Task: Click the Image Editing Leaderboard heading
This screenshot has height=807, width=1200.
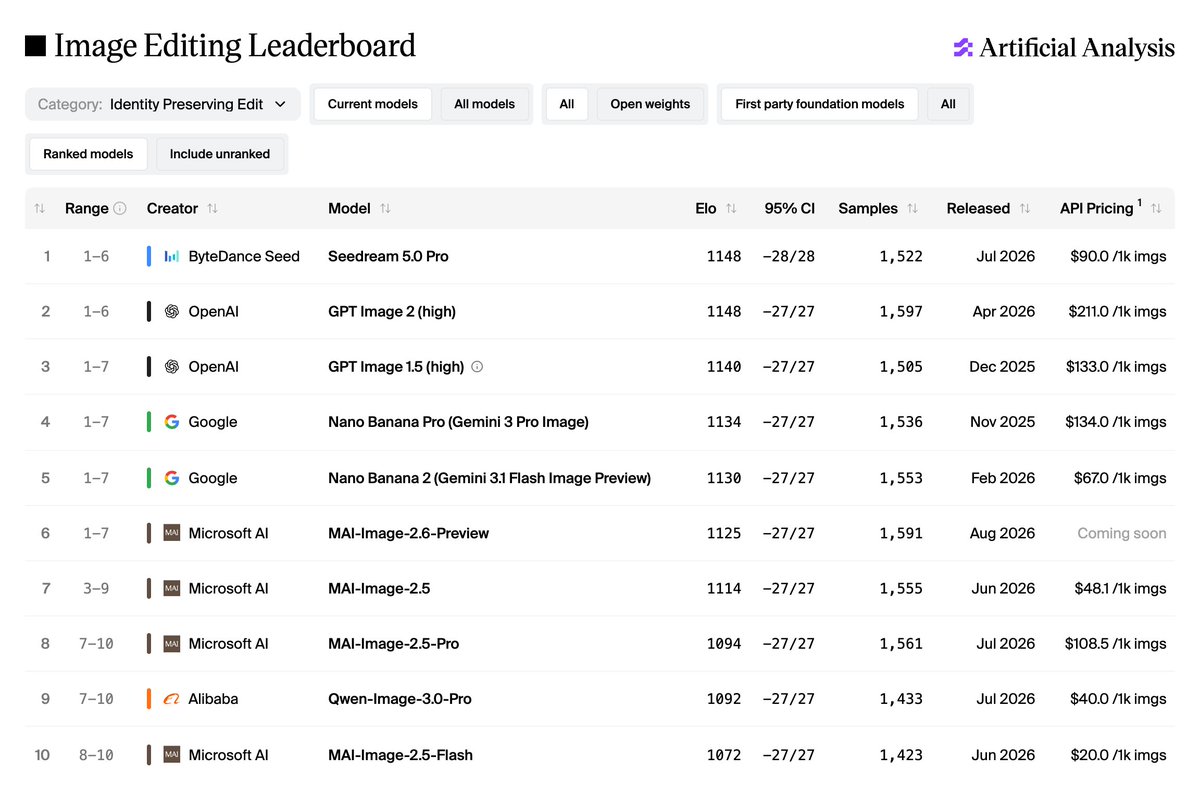Action: pos(235,46)
